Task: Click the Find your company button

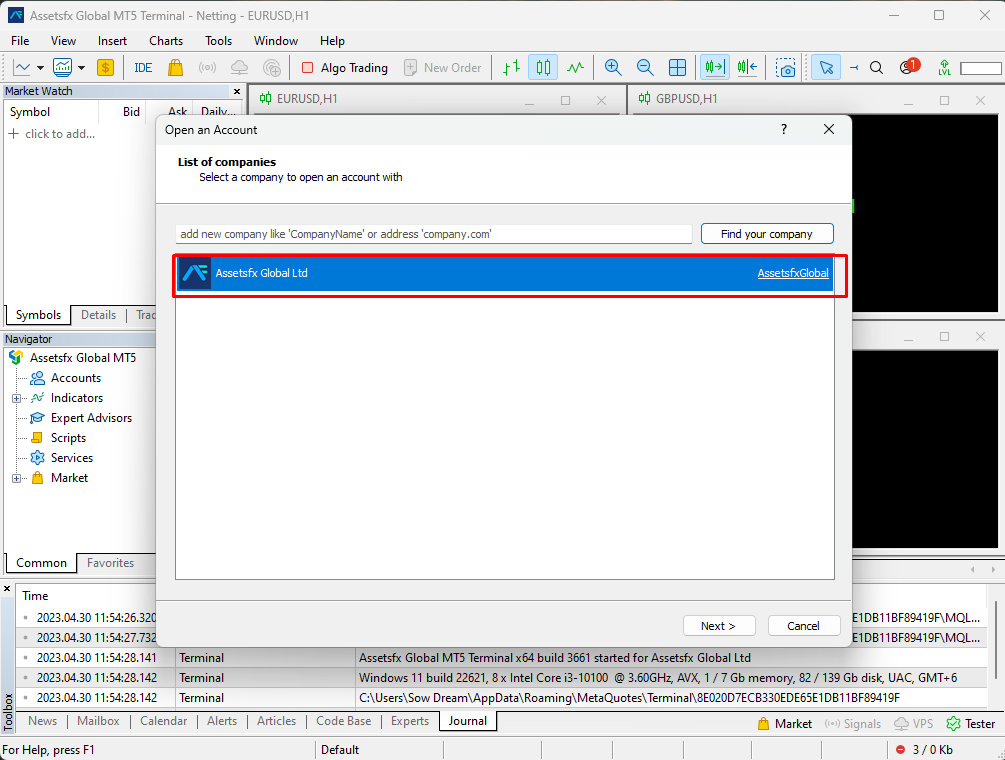Action: click(767, 234)
